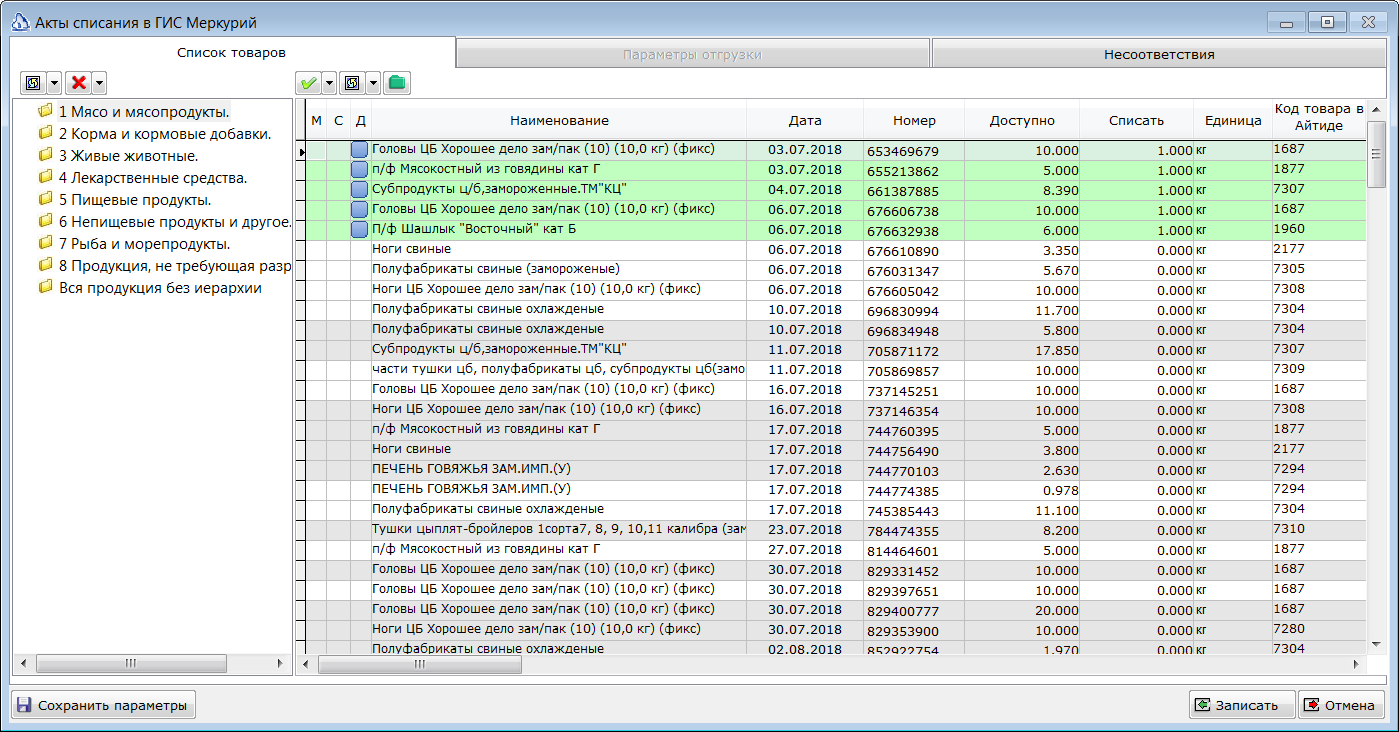1399x732 pixels.
Task: Click the table's vertical scrollbar up arrow
Action: pyautogui.click(x=1376, y=109)
